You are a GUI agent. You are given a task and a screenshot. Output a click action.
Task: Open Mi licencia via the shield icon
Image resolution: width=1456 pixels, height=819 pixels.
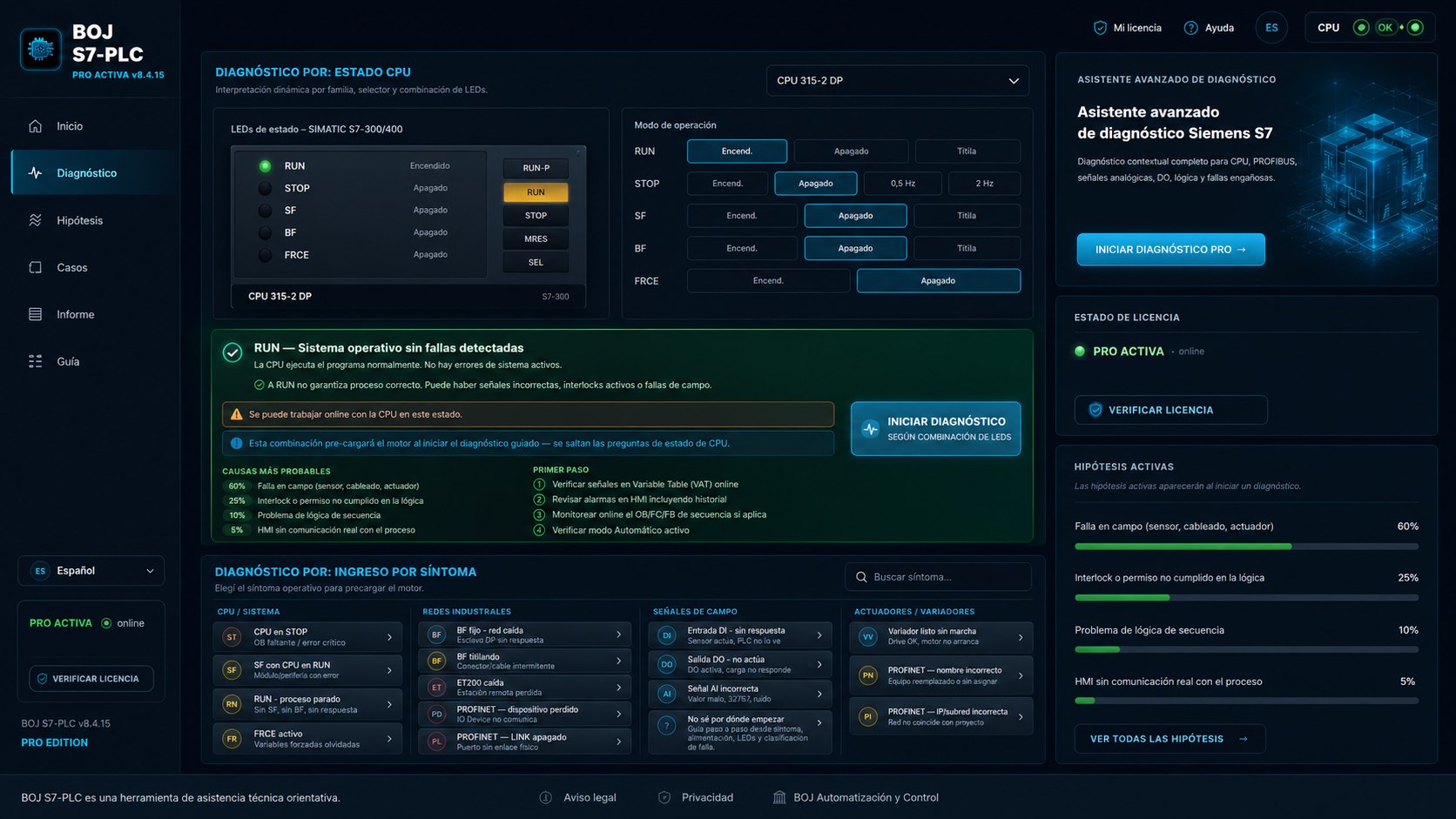pyautogui.click(x=1100, y=28)
